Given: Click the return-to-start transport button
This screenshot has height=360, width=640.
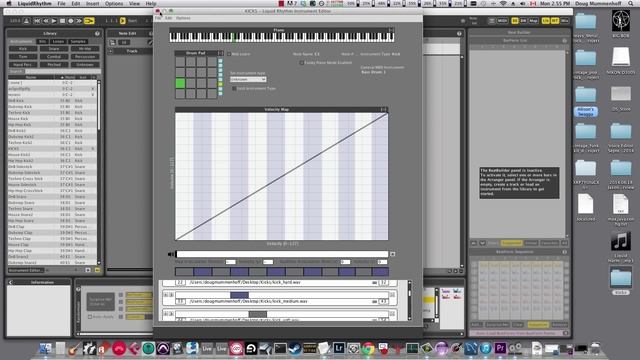Looking at the screenshot, I should tap(37, 21).
